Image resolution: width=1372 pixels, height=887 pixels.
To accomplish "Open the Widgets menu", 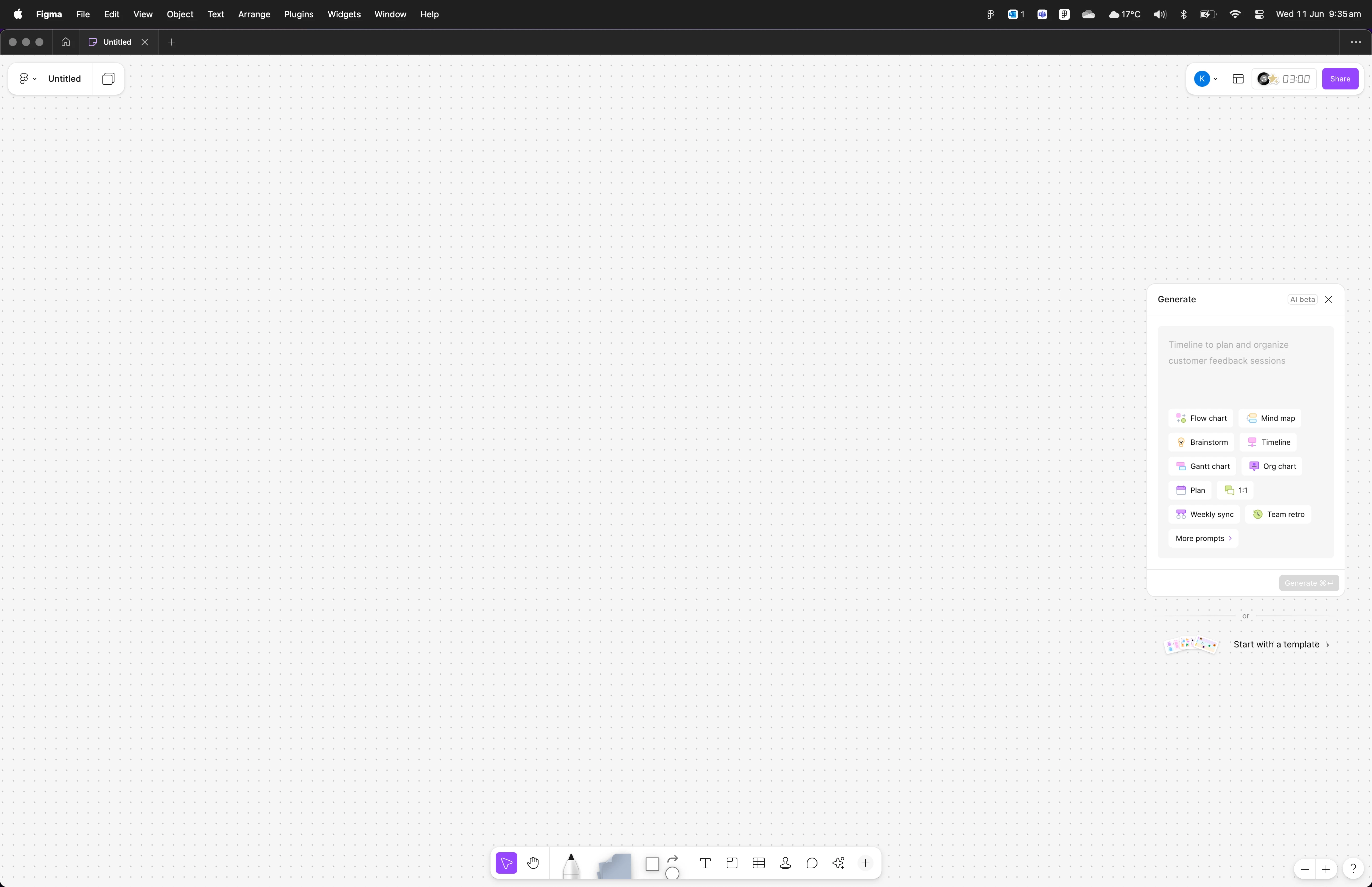I will [x=344, y=14].
